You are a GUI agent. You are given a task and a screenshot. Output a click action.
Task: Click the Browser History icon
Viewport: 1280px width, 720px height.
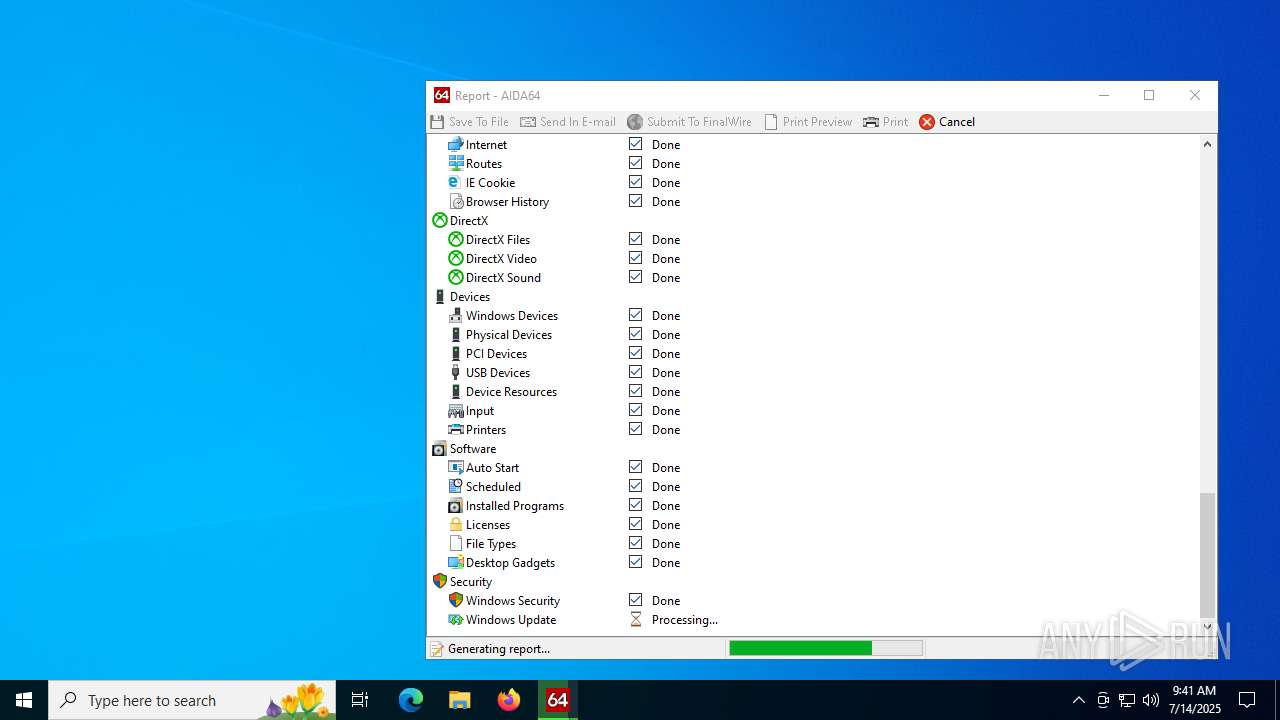(x=456, y=201)
